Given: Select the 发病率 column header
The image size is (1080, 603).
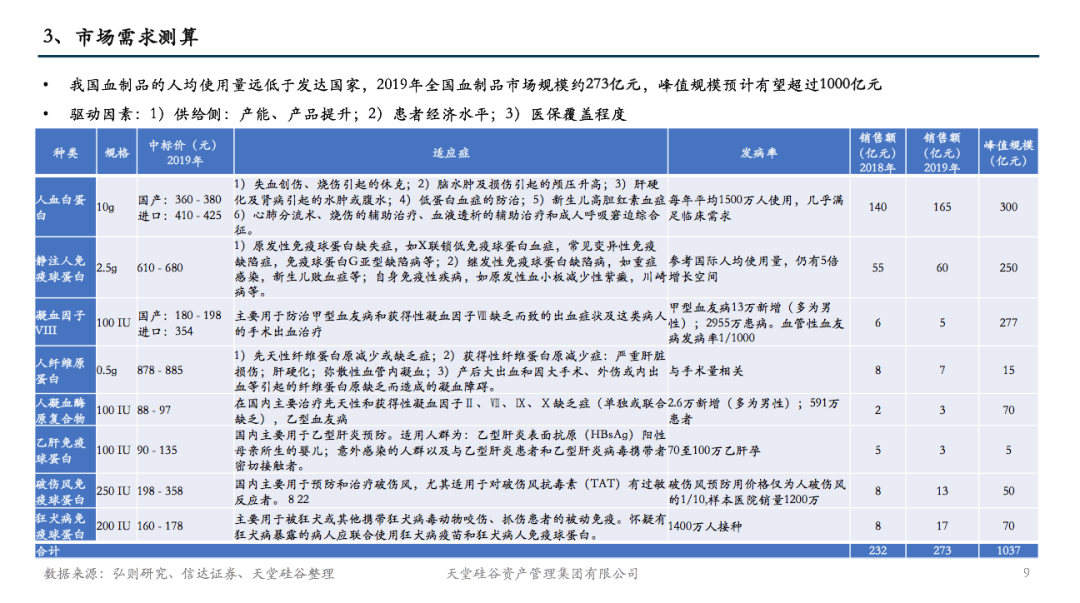Looking at the screenshot, I should [758, 153].
